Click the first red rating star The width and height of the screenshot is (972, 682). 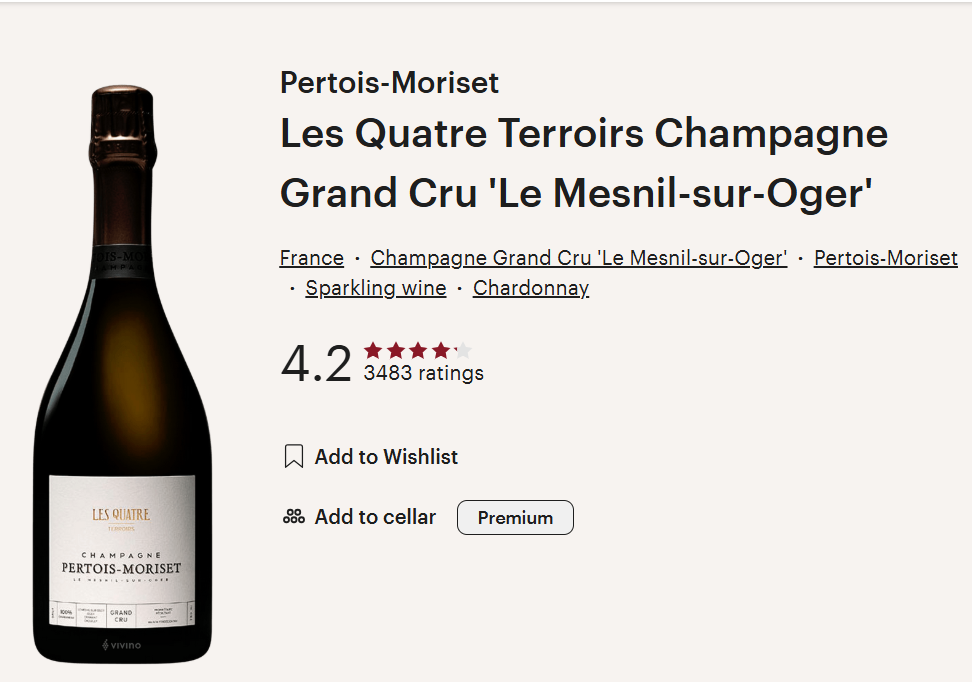[373, 351]
